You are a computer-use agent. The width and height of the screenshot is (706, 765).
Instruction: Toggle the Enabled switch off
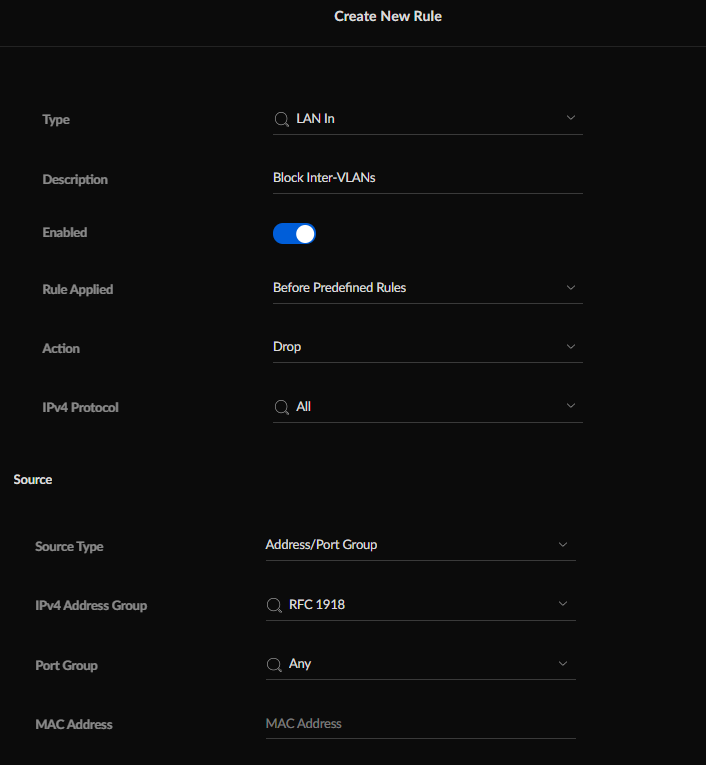(294, 233)
